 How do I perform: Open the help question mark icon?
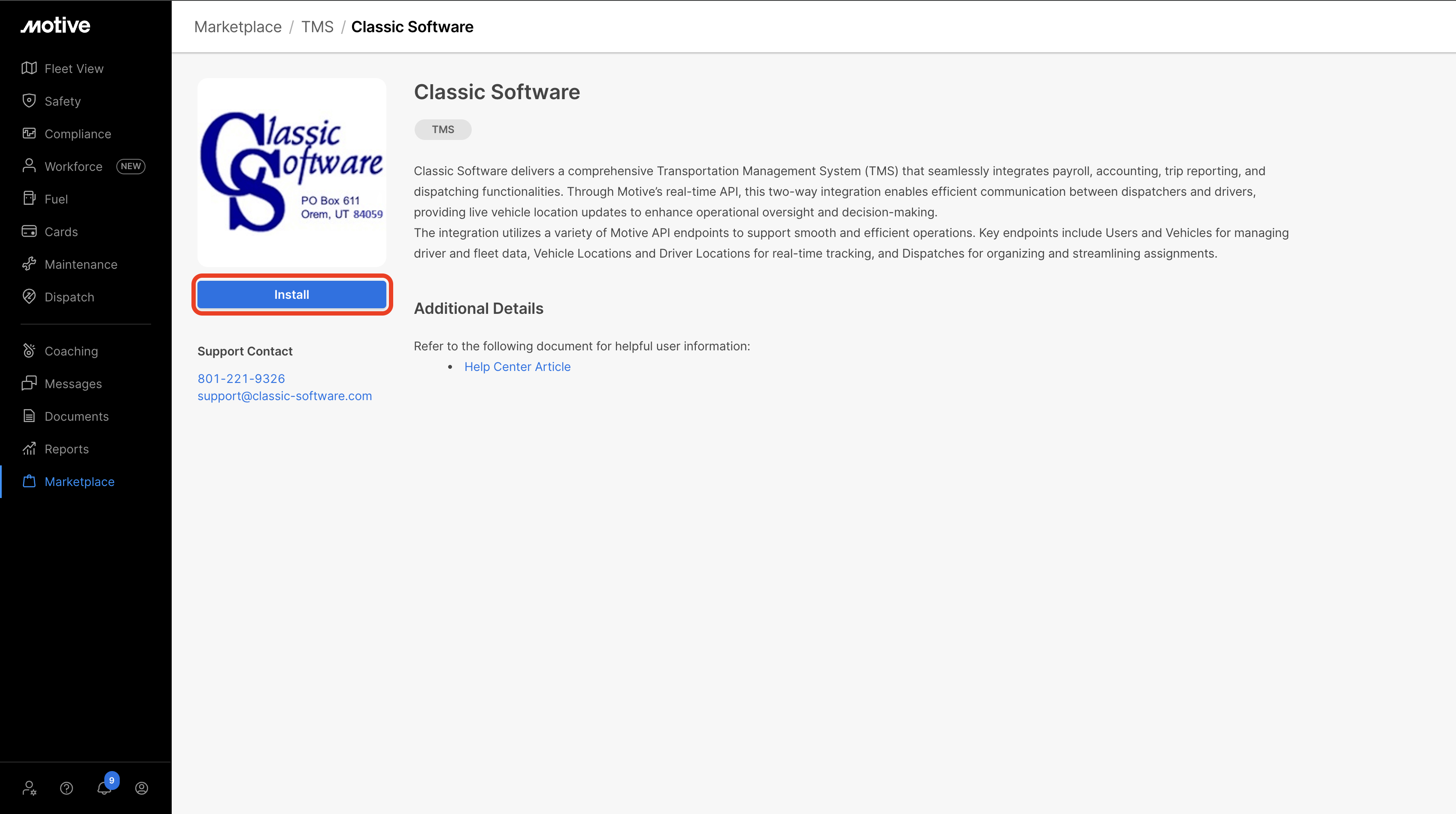(x=67, y=788)
